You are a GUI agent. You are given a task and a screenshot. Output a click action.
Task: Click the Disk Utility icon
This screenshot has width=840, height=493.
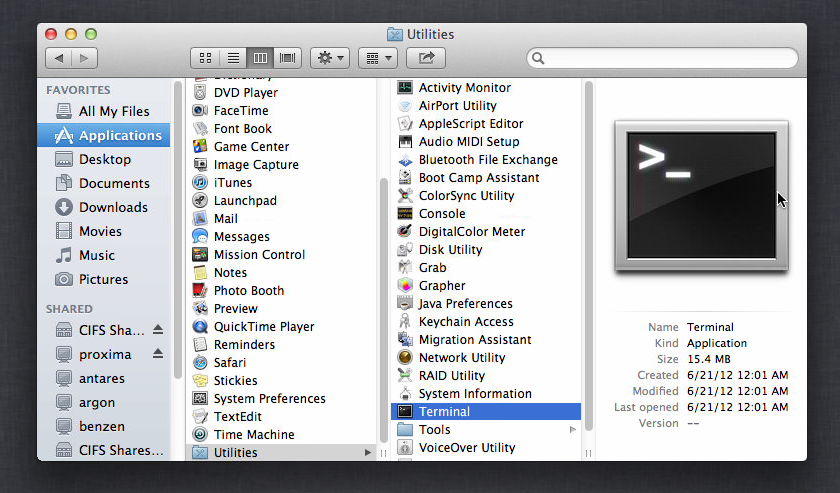[x=405, y=250]
